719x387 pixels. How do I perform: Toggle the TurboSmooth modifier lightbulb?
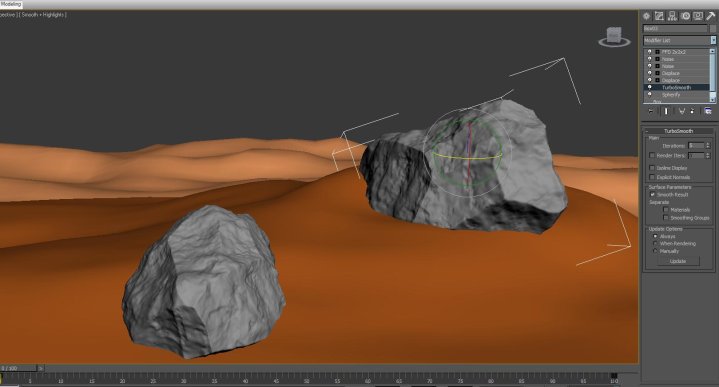click(x=649, y=87)
